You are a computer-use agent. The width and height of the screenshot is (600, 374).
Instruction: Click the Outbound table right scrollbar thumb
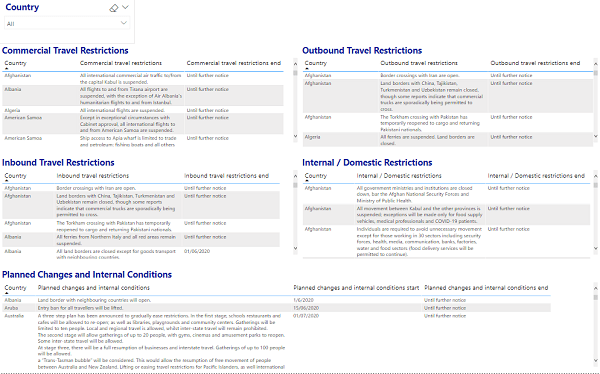(595, 73)
